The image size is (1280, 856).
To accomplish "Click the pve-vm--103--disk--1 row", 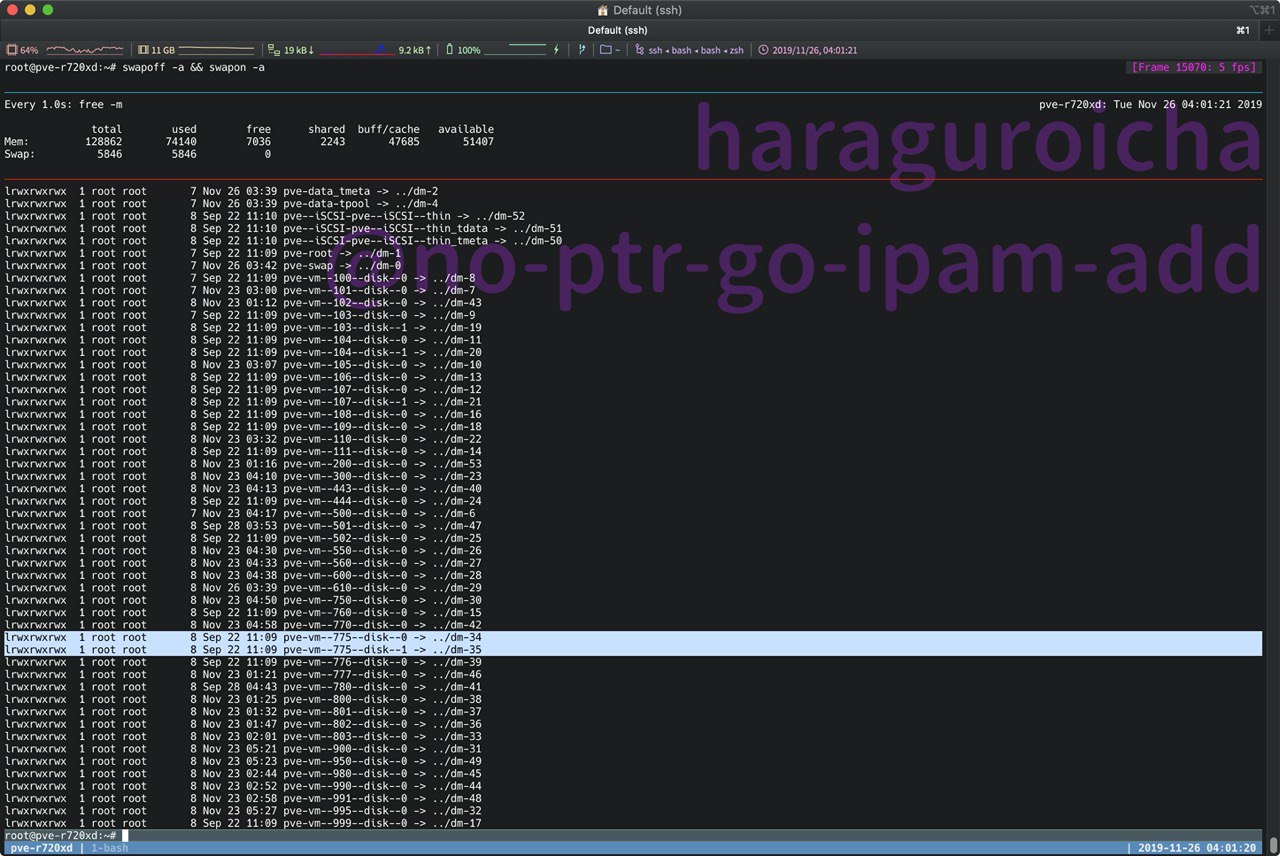I will pyautogui.click(x=243, y=327).
